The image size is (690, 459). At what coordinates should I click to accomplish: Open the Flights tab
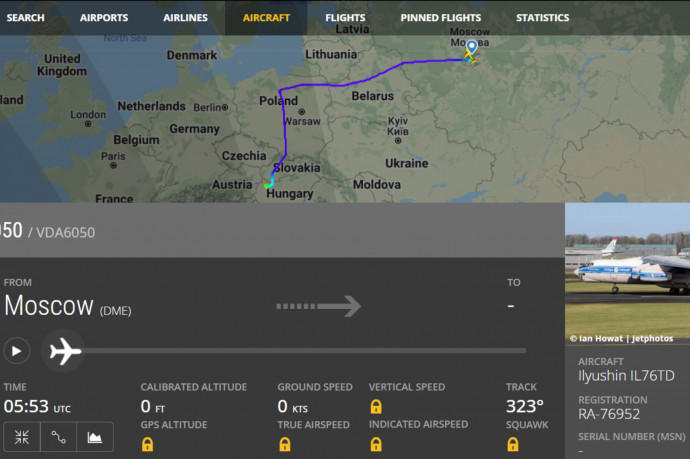click(345, 18)
